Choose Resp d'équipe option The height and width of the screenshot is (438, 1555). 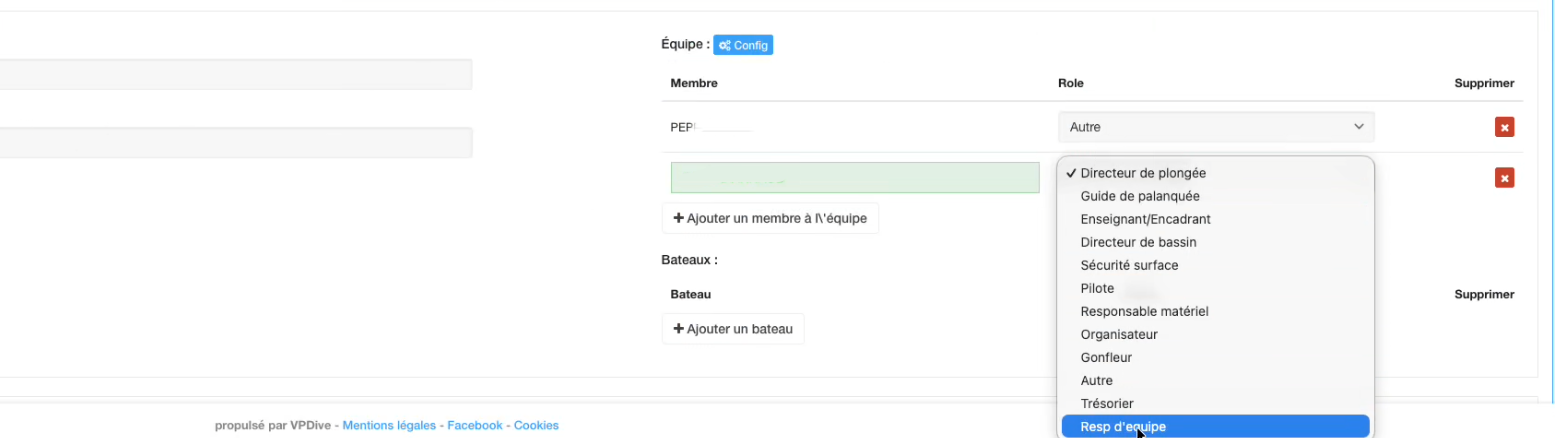pyautogui.click(x=1123, y=427)
